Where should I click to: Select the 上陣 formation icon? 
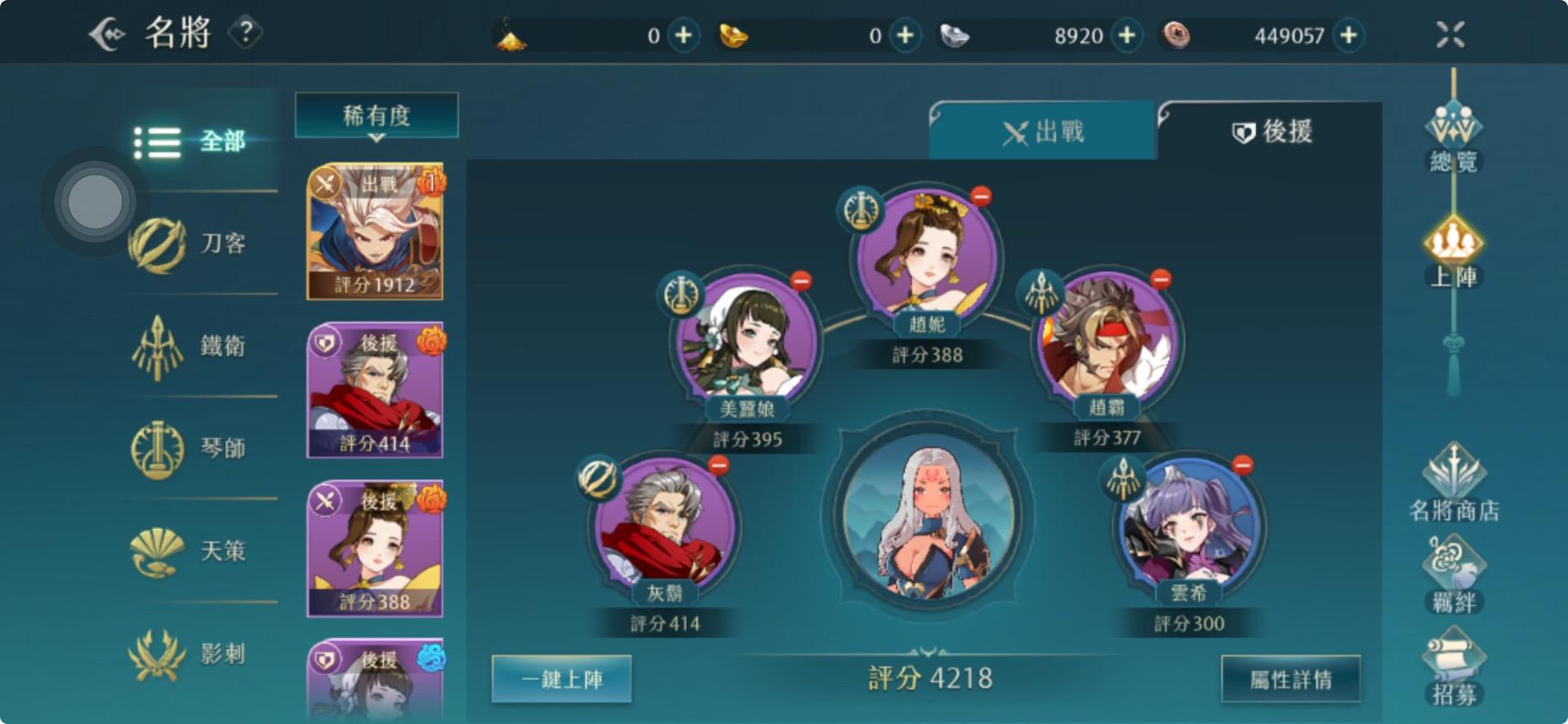click(x=1453, y=251)
